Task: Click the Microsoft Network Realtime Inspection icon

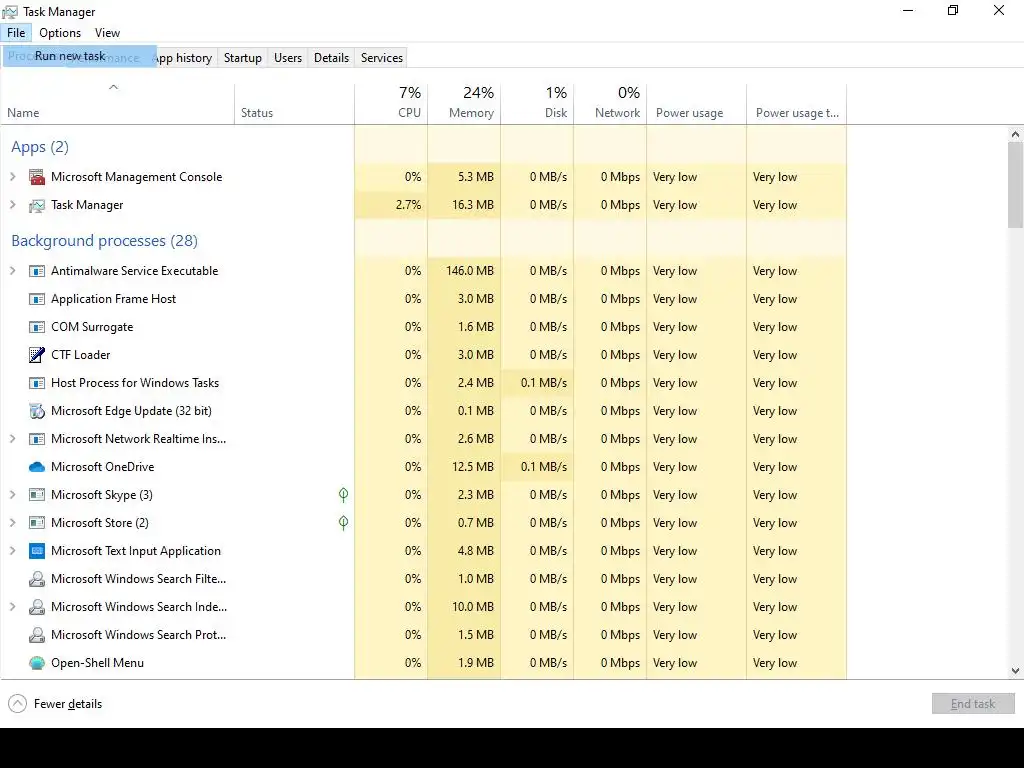Action: (37, 440)
